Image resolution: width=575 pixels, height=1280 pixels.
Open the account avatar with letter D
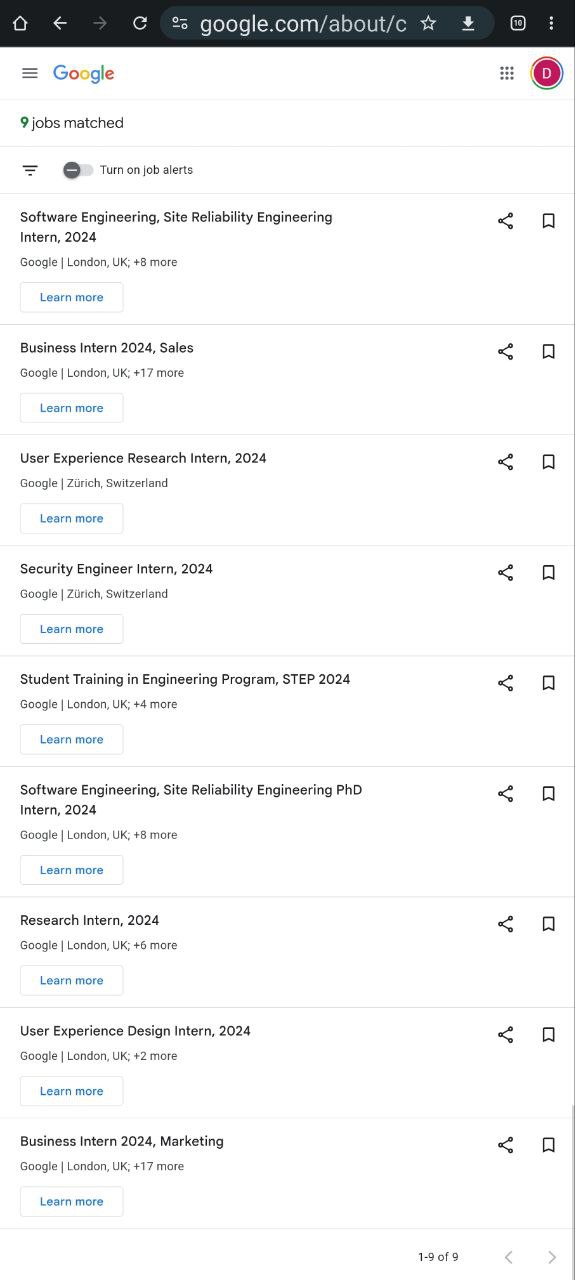pyautogui.click(x=547, y=73)
